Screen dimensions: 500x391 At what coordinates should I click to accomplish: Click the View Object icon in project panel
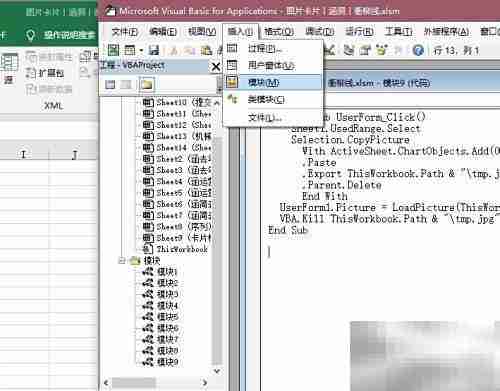[x=126, y=84]
